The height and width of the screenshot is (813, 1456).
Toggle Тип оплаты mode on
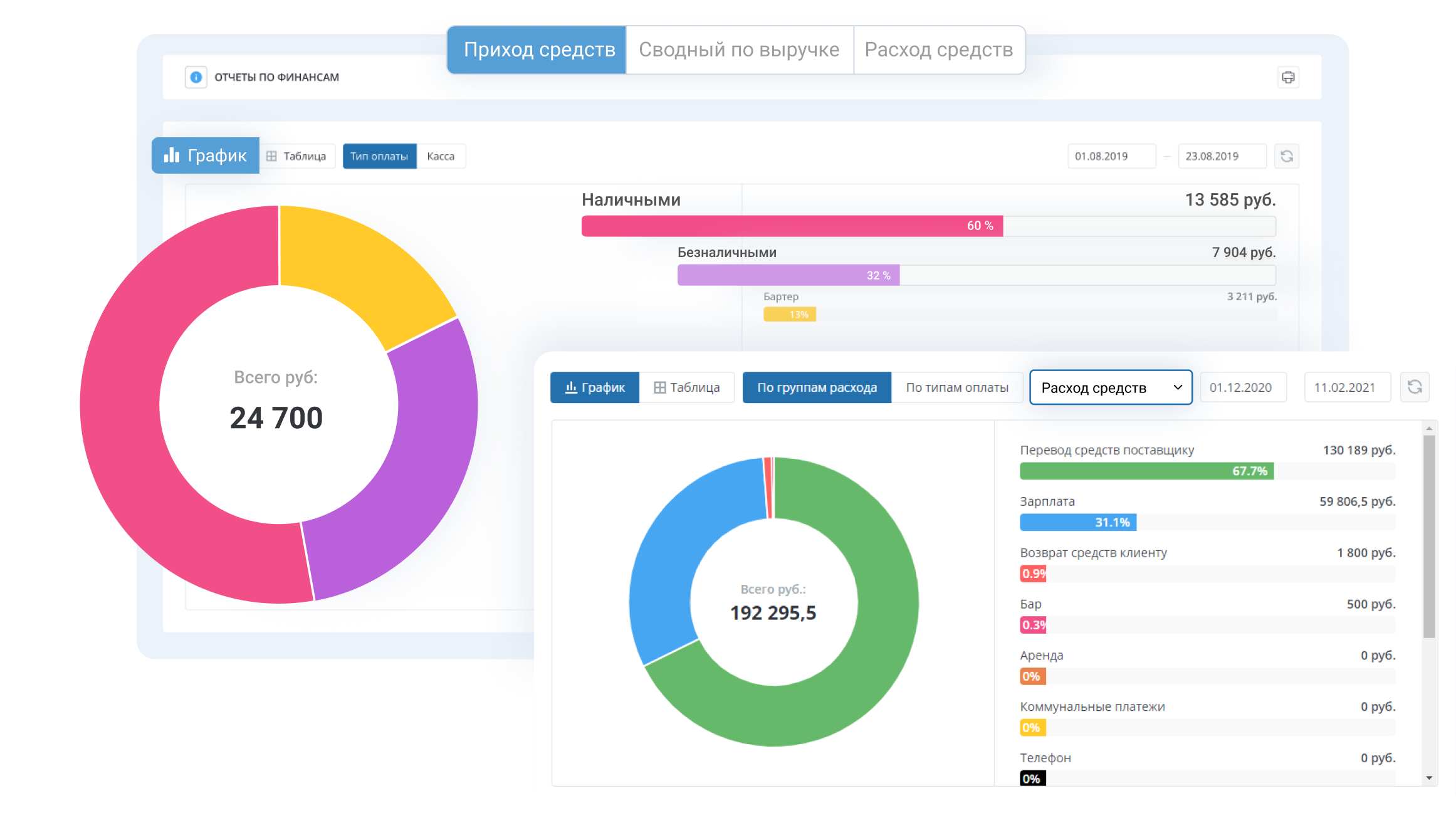click(379, 156)
